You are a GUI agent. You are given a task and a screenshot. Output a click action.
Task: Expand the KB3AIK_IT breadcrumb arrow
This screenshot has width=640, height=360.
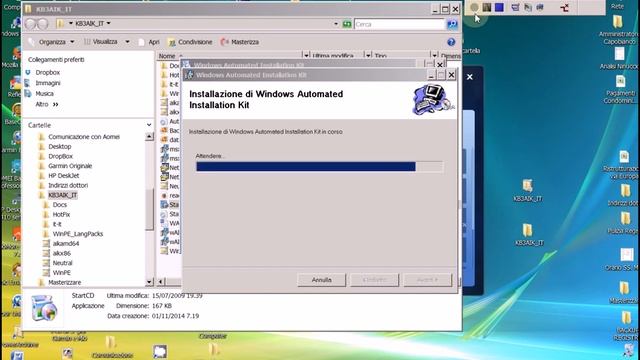109,23
